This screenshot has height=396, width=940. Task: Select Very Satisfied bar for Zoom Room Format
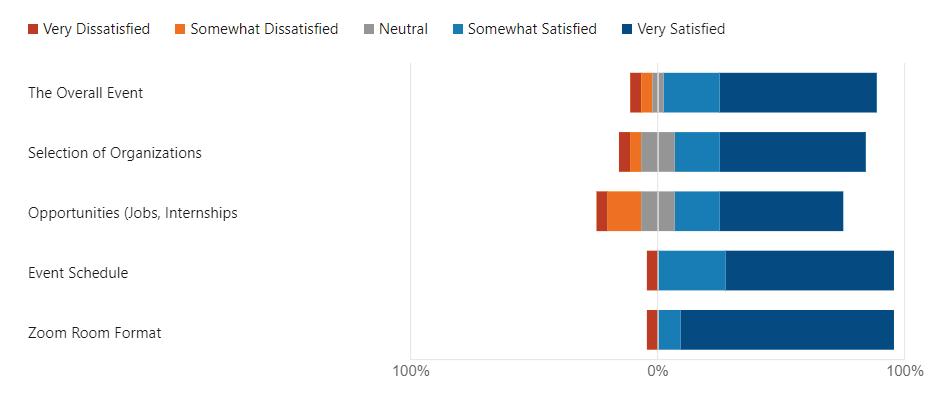pos(787,330)
